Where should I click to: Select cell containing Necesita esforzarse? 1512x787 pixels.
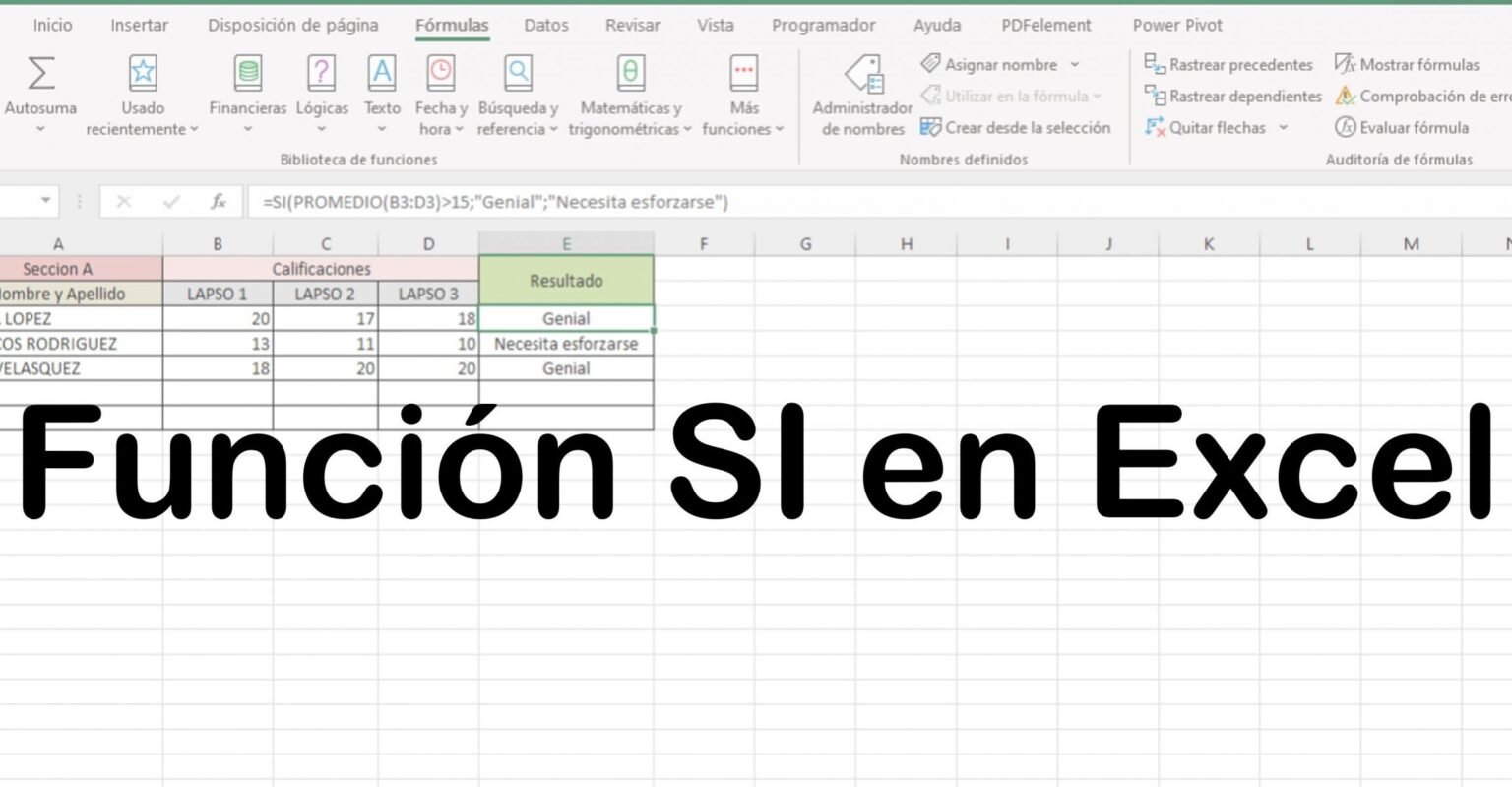coord(566,344)
